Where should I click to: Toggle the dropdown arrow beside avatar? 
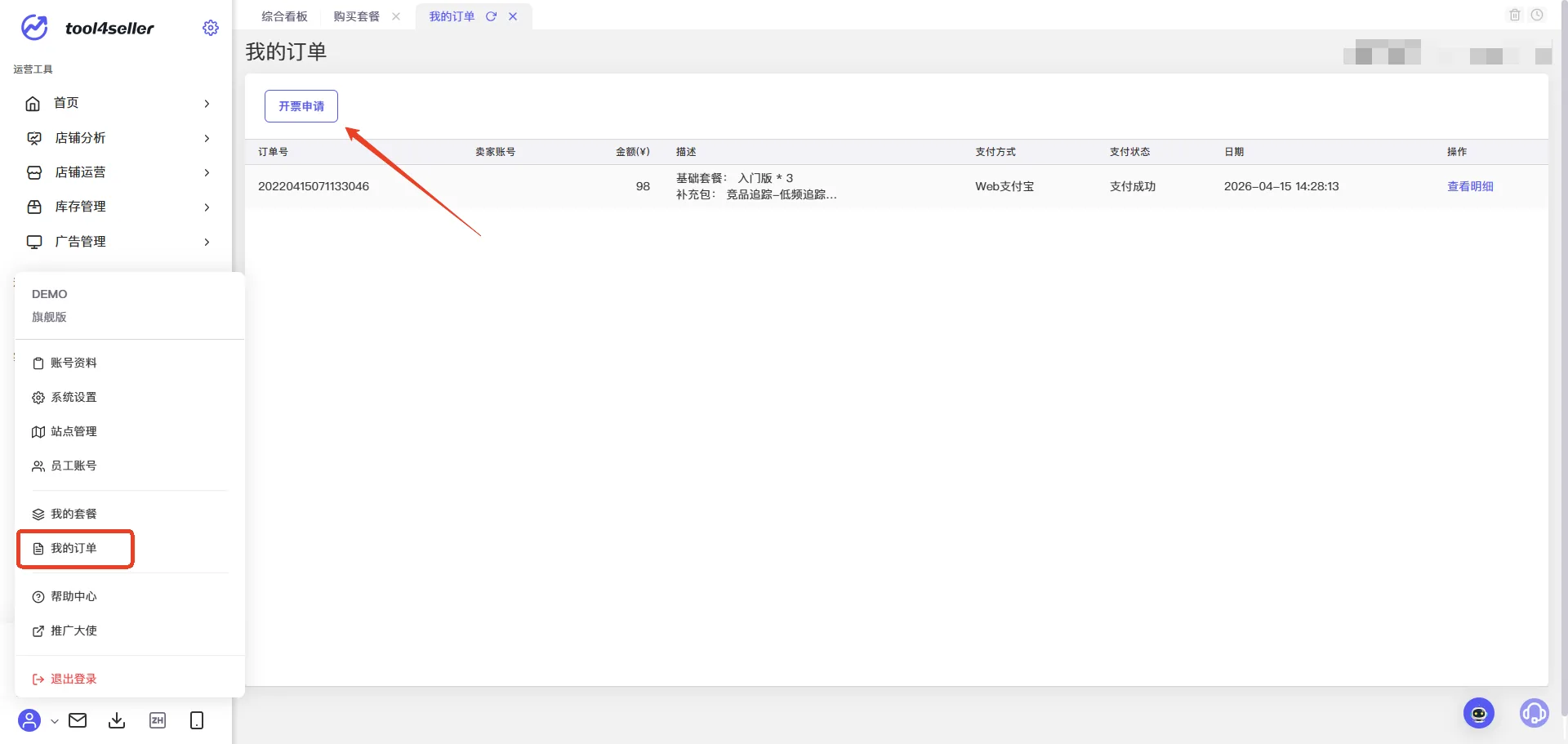(54, 721)
